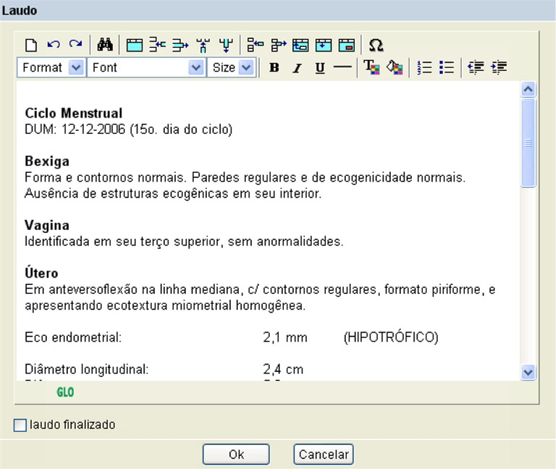The width and height of the screenshot is (556, 472).
Task: Insert special character with Omega icon
Action: coord(376,45)
